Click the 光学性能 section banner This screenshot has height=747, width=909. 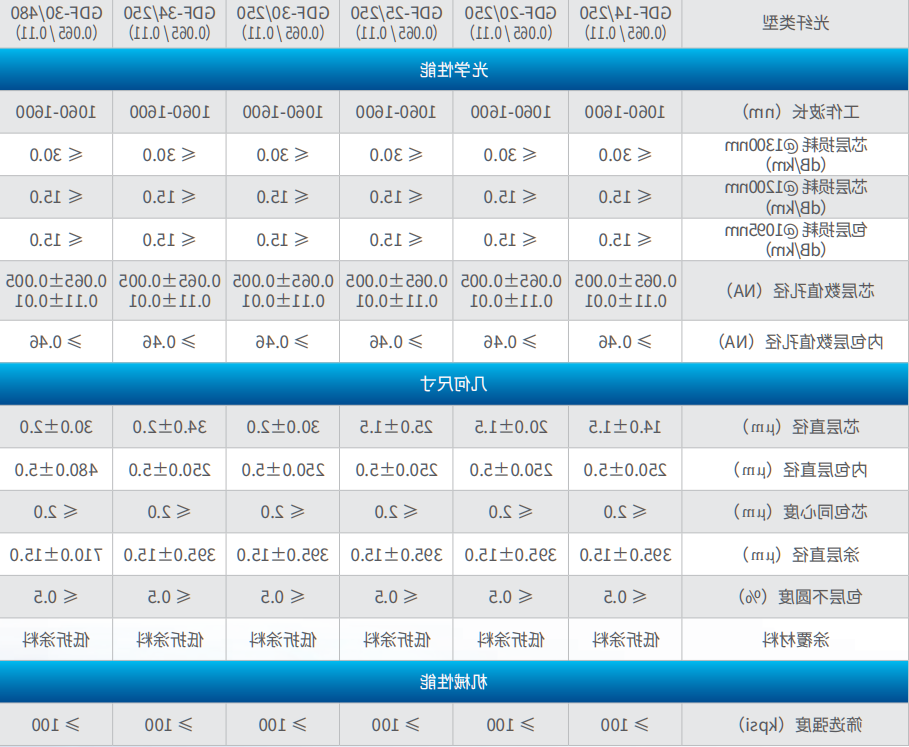point(454,70)
